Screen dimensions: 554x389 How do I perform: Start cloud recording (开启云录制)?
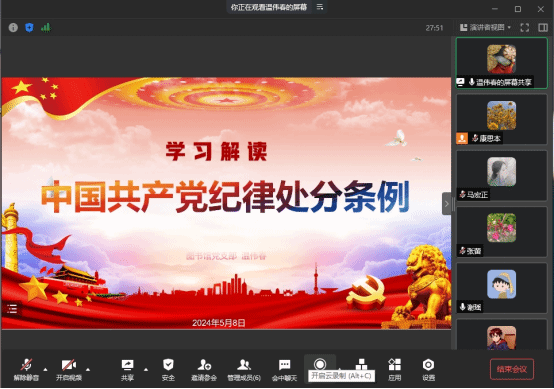(320, 364)
